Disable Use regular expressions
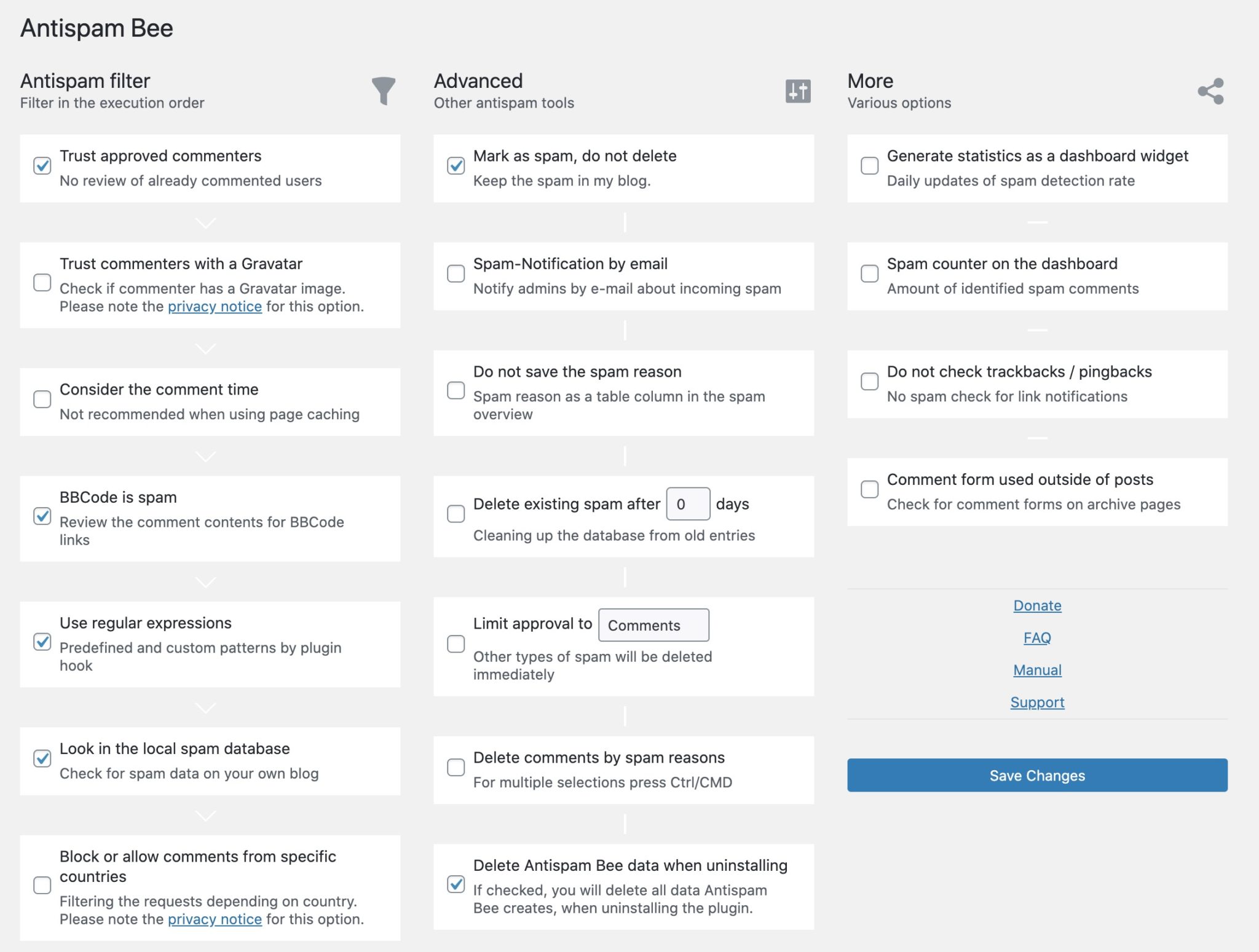 click(x=42, y=642)
